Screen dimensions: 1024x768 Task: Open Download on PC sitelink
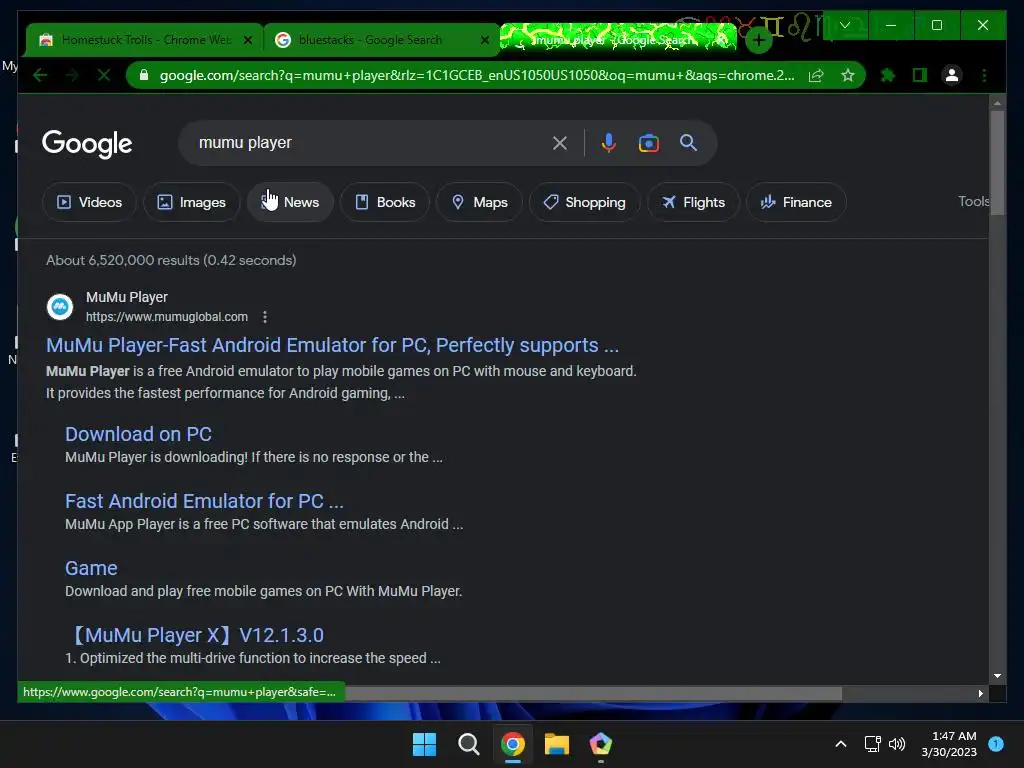(138, 434)
